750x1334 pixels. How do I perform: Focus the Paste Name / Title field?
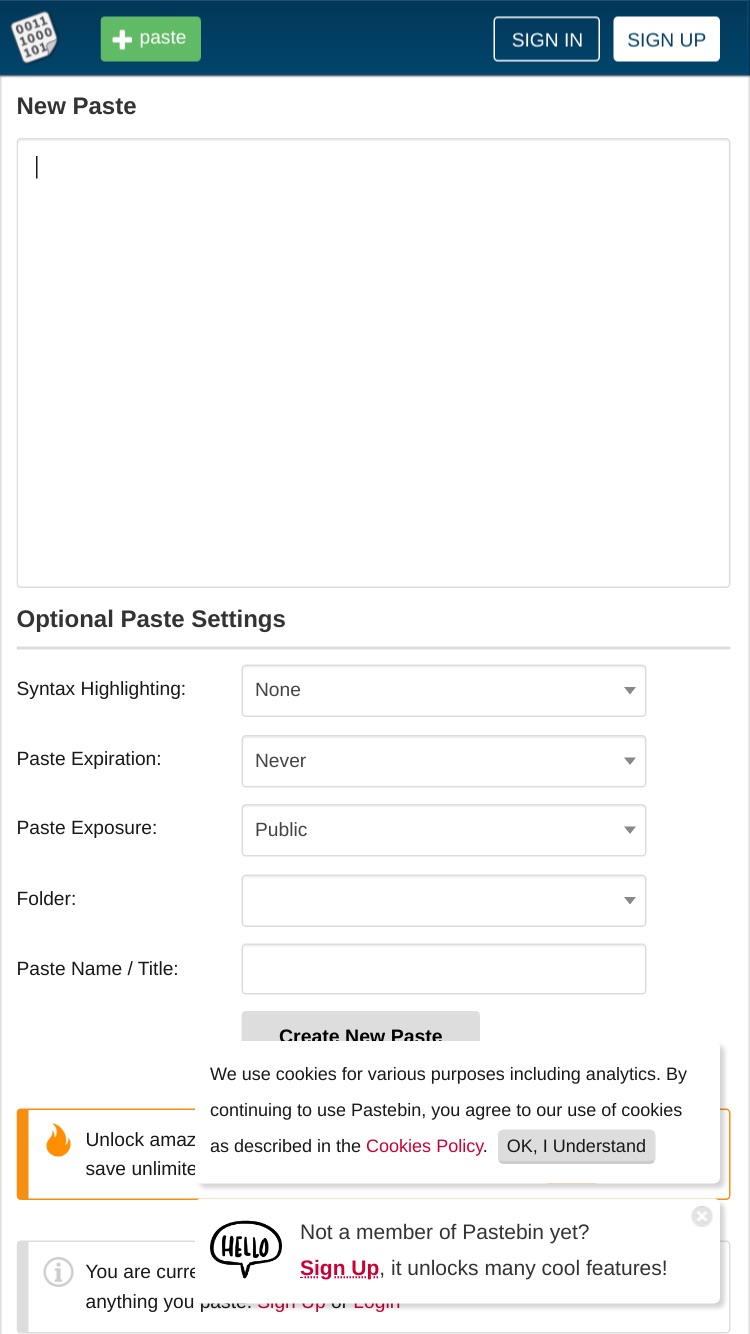(x=444, y=969)
